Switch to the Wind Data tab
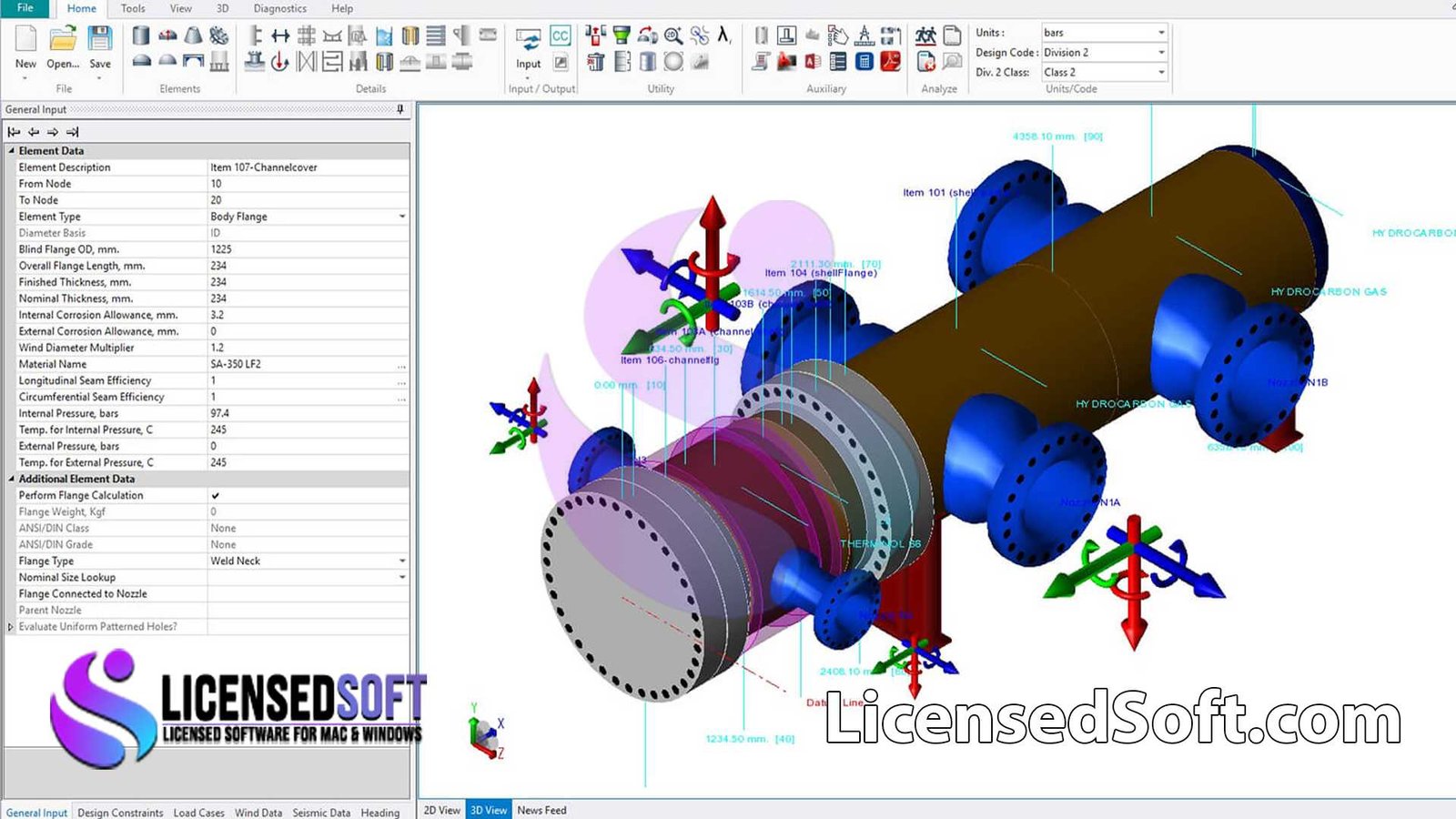1456x819 pixels. coord(258,813)
